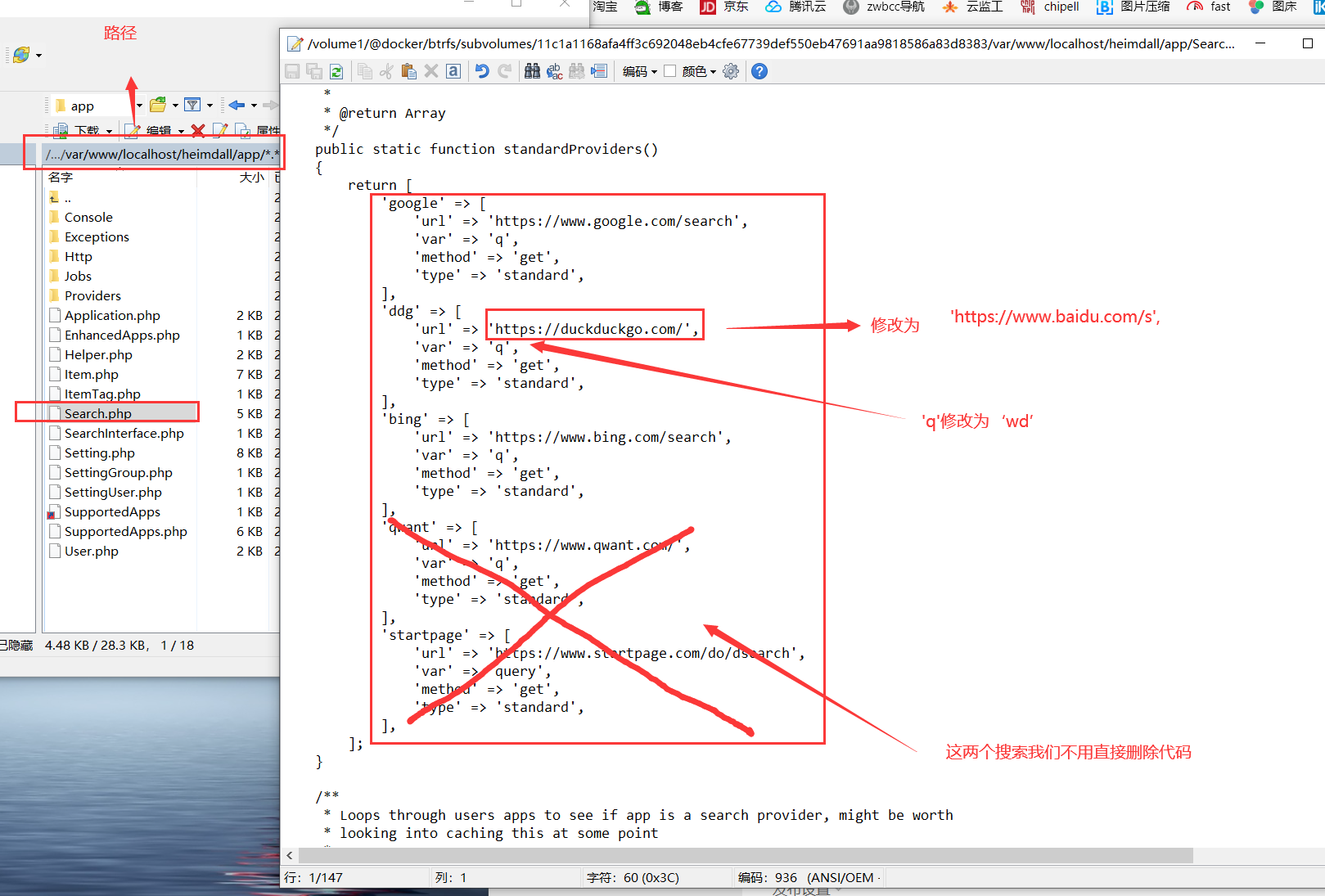This screenshot has height=896, width=1325.
Task: Click the Find Next icon
Action: click(577, 71)
